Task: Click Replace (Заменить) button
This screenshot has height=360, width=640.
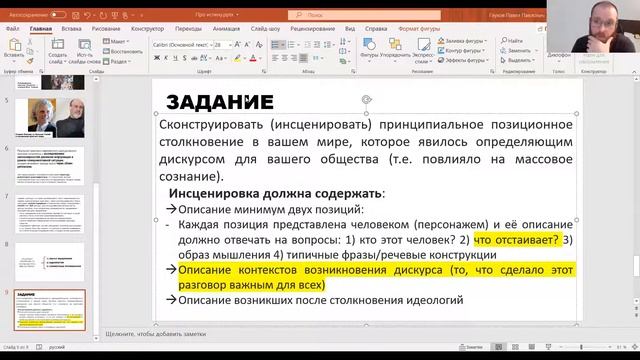Action: click(x=519, y=51)
